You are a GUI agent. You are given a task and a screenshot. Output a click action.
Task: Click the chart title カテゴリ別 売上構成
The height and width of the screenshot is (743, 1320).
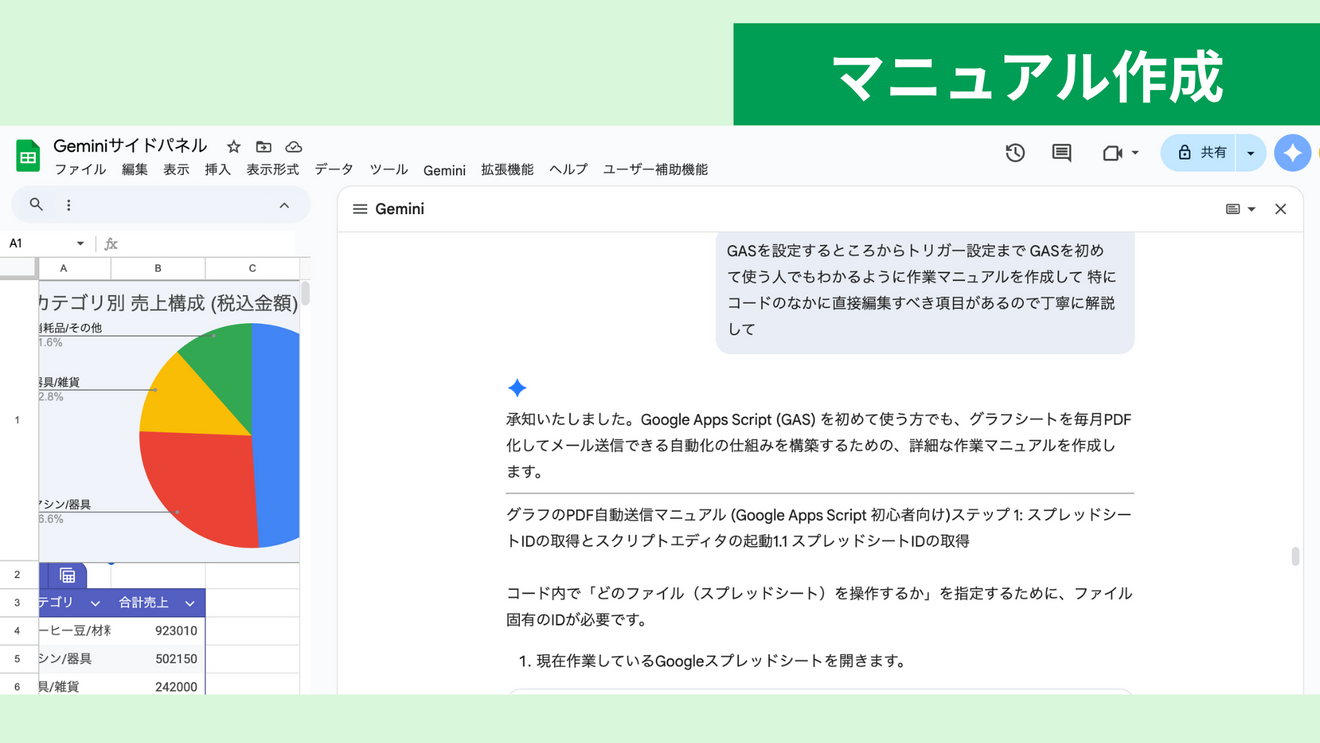click(x=168, y=303)
